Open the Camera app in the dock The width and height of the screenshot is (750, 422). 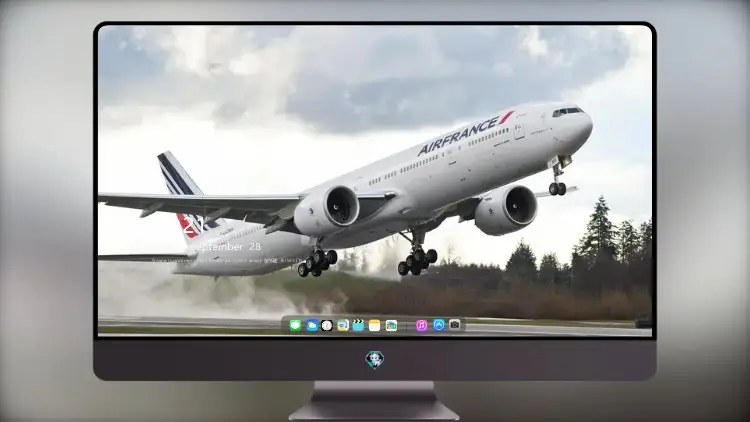click(455, 325)
